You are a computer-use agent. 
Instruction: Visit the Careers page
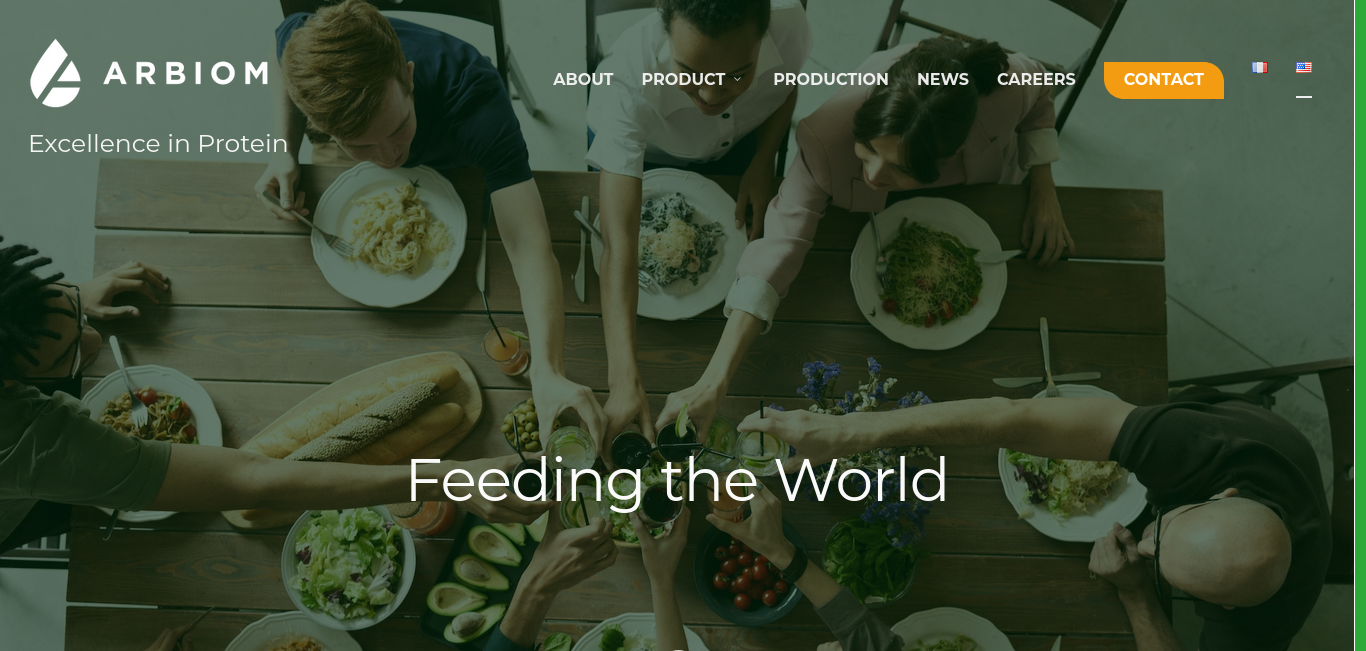point(1036,79)
